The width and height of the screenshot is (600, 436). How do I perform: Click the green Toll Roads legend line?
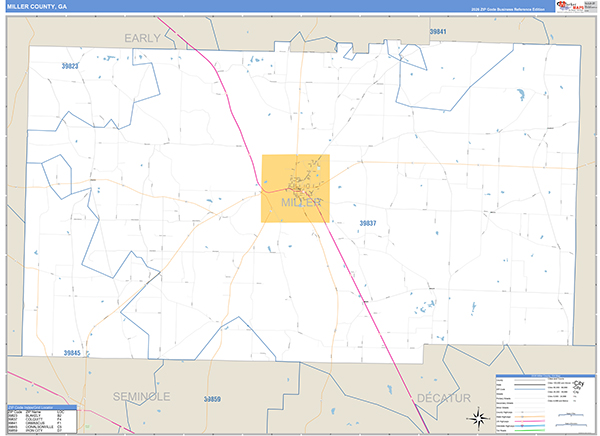pos(530,430)
